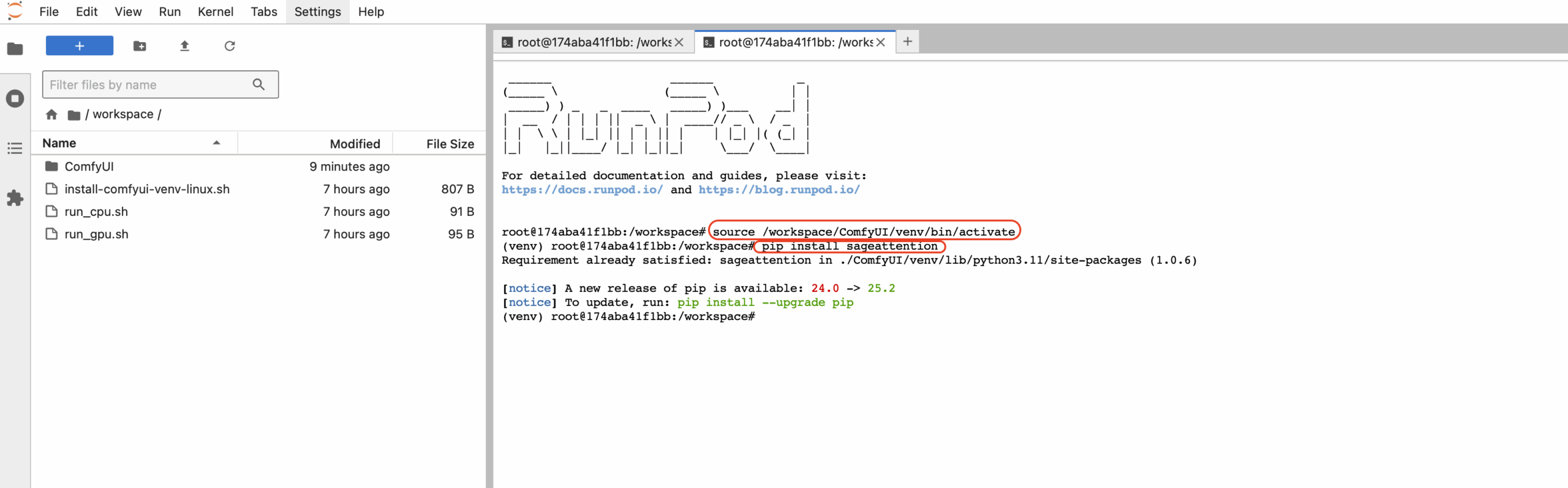1568x488 pixels.
Task: Open the Extension Manager puzzle icon
Action: tap(15, 198)
